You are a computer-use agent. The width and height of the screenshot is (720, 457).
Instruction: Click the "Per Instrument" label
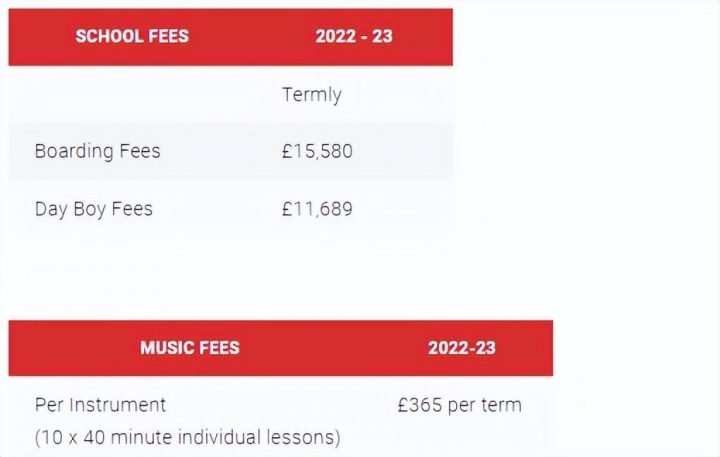pos(100,405)
